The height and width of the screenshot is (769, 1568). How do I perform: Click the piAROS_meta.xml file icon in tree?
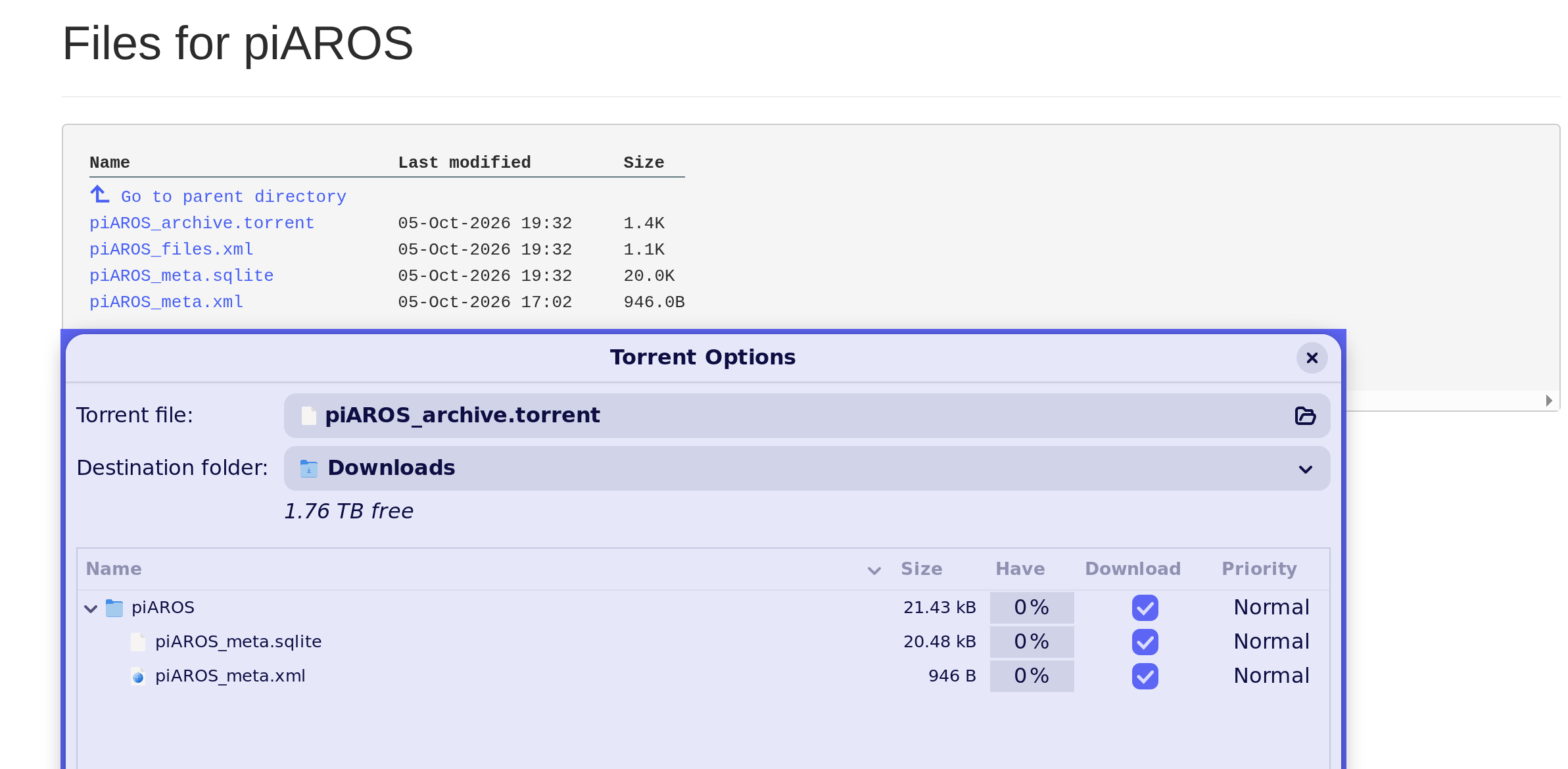pos(138,676)
